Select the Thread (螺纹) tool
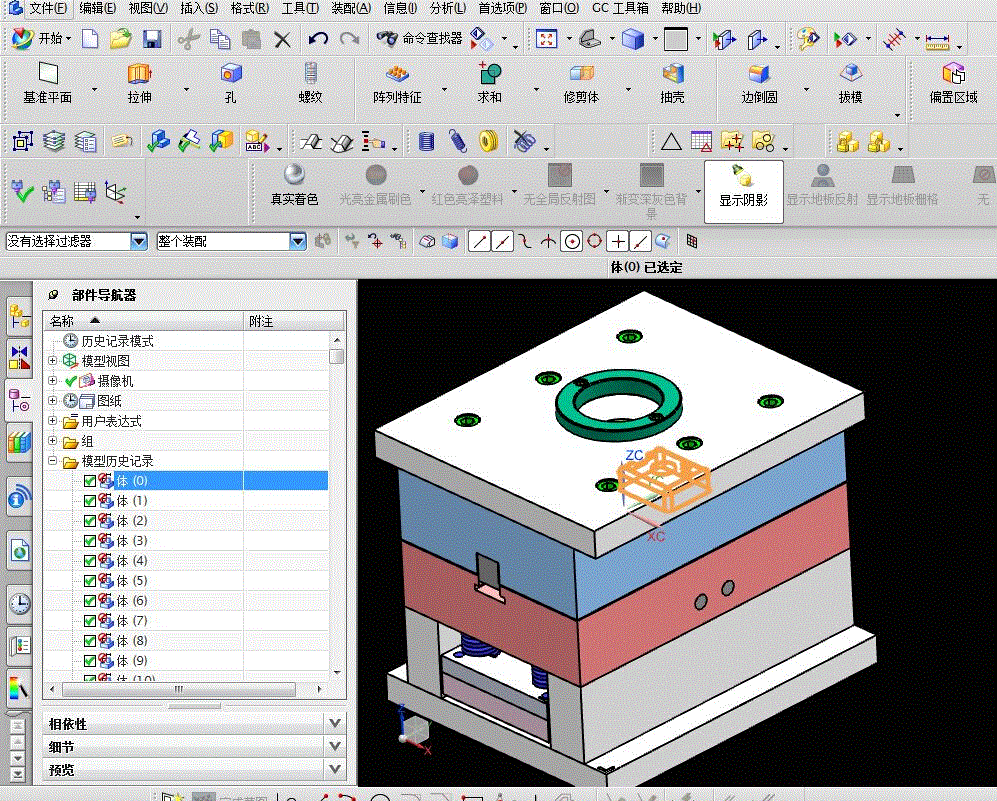This screenshot has height=801, width=997. pyautogui.click(x=310, y=83)
